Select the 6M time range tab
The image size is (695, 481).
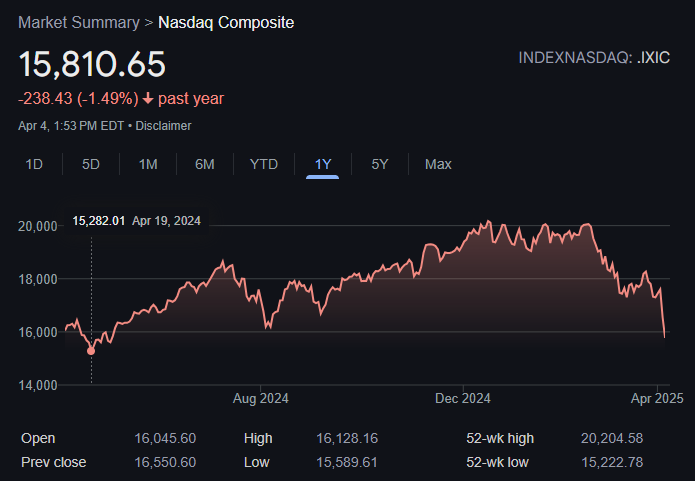[x=205, y=164]
